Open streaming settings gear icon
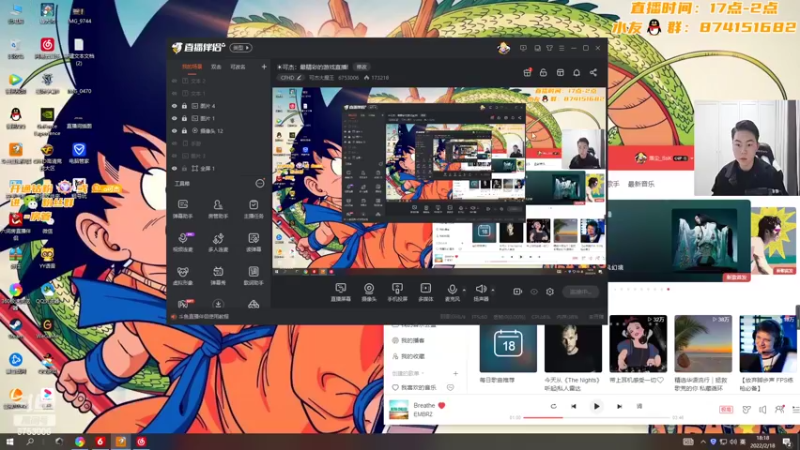 549,292
